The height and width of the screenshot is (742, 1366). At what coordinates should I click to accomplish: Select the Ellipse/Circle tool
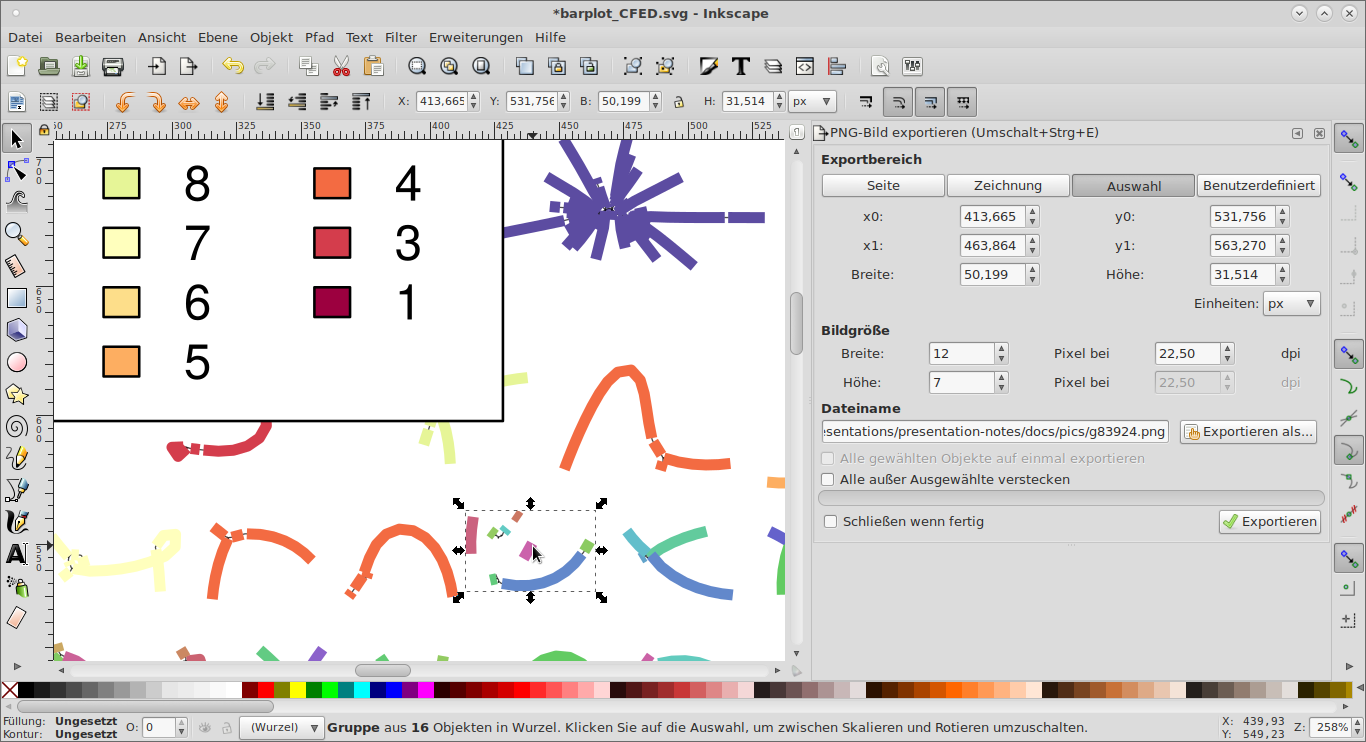click(x=16, y=362)
